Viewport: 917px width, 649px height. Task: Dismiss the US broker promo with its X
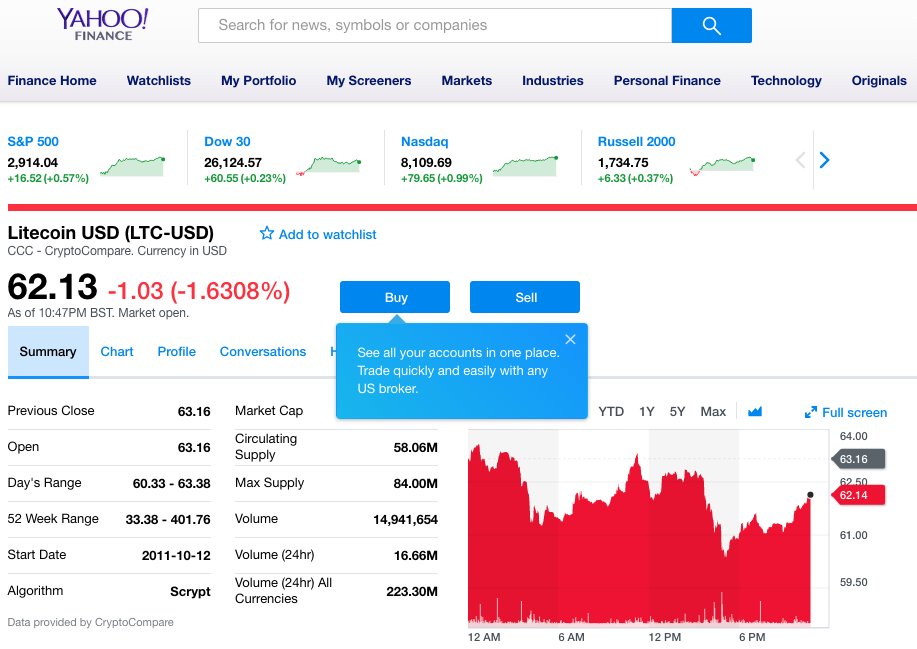(571, 338)
